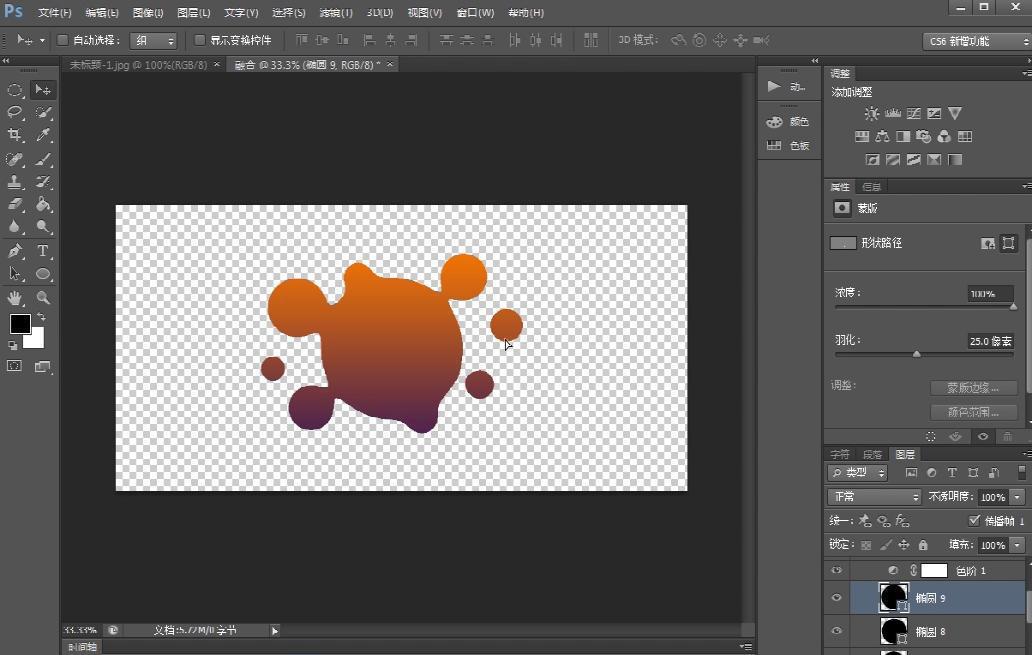The width and height of the screenshot is (1032, 655).
Task: Select the Clone Stamp tool
Action: [x=14, y=182]
